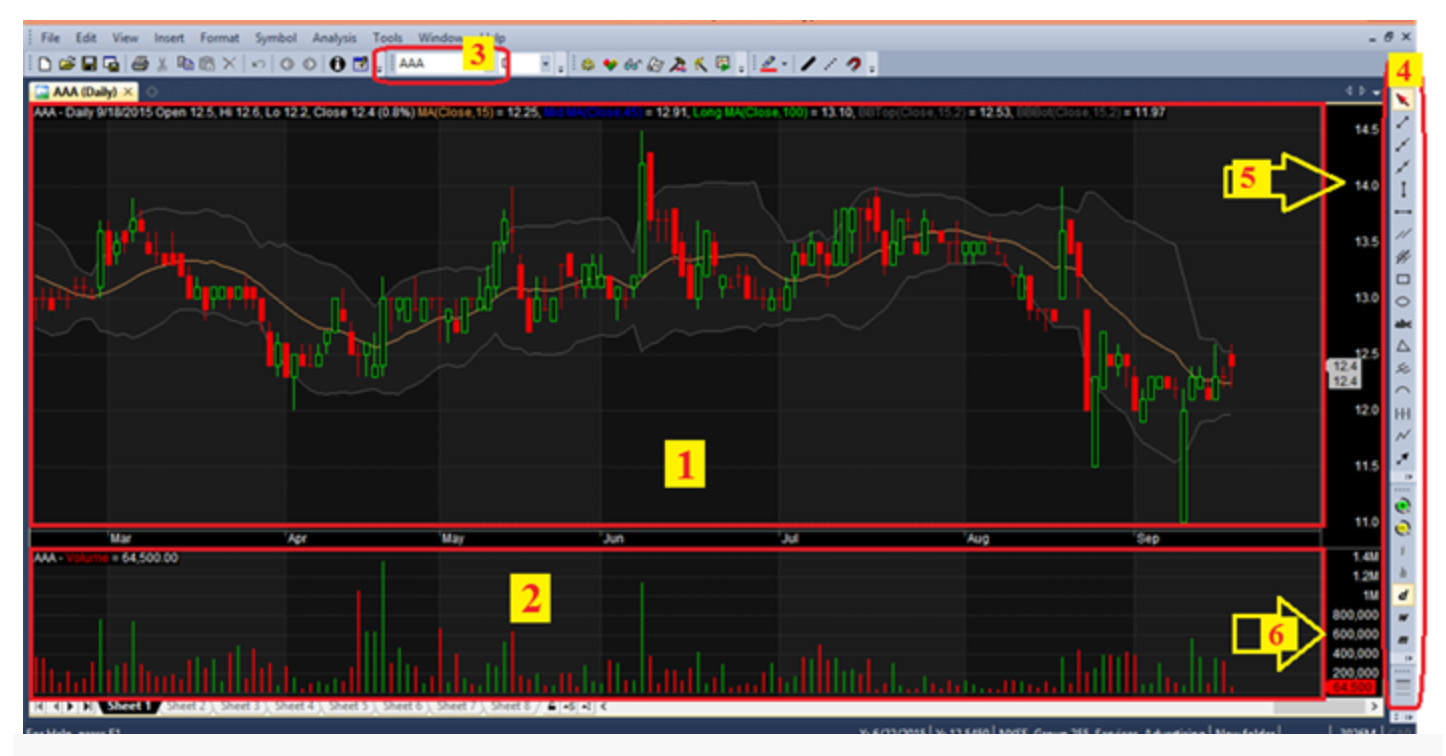Expand the line color picker dropdown arrow
1446x756 pixels.
(785, 64)
